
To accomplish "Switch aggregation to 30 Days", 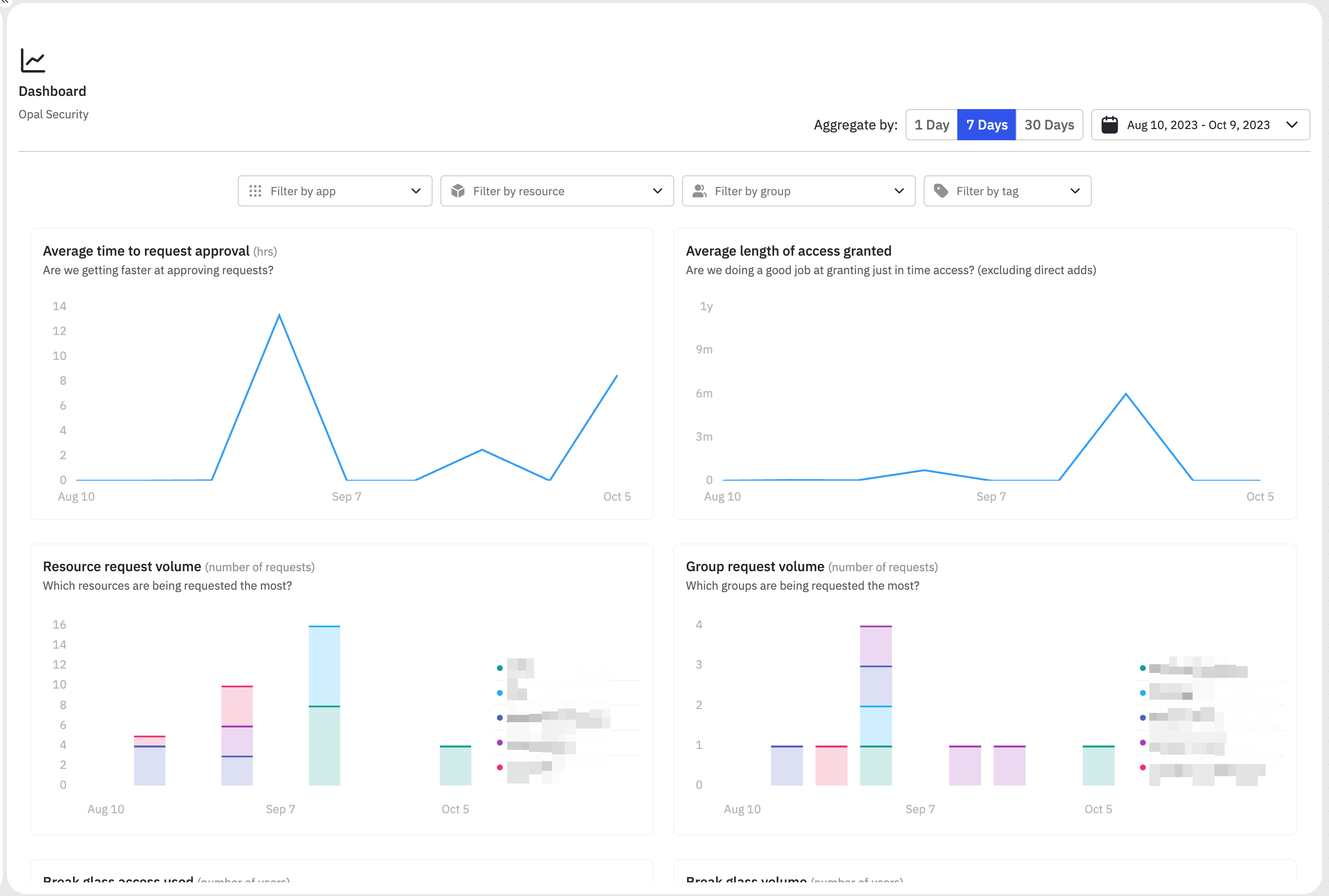I will 1049,125.
